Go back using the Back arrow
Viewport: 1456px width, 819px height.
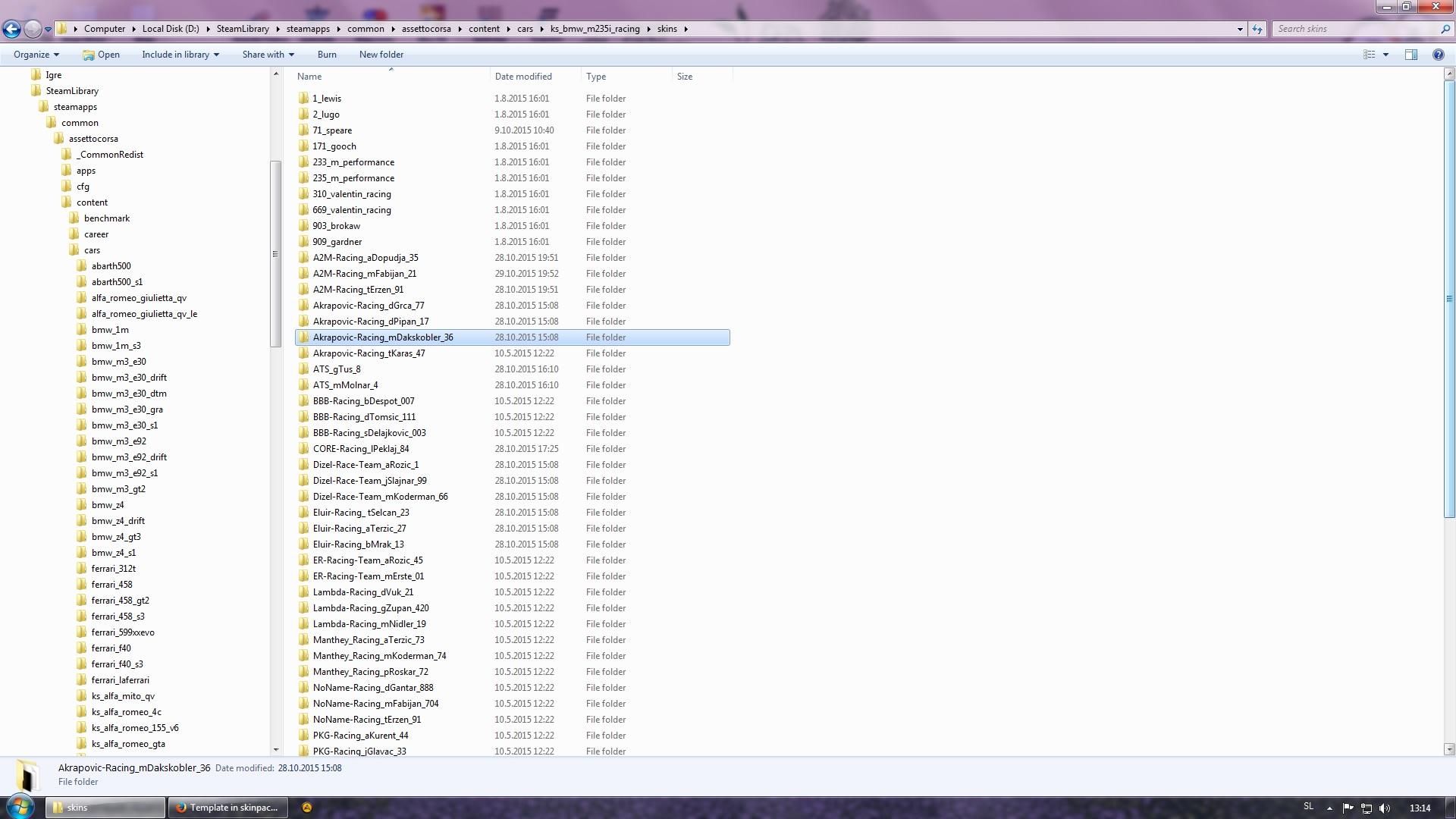click(11, 29)
